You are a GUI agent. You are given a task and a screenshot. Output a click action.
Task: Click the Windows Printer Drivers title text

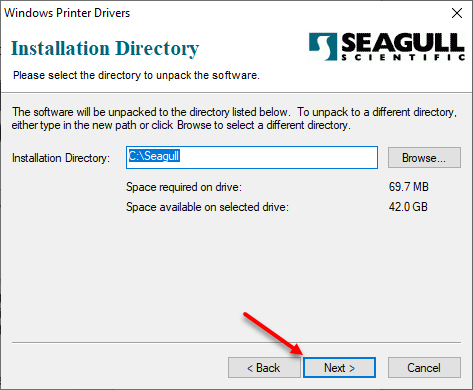pyautogui.click(x=67, y=13)
